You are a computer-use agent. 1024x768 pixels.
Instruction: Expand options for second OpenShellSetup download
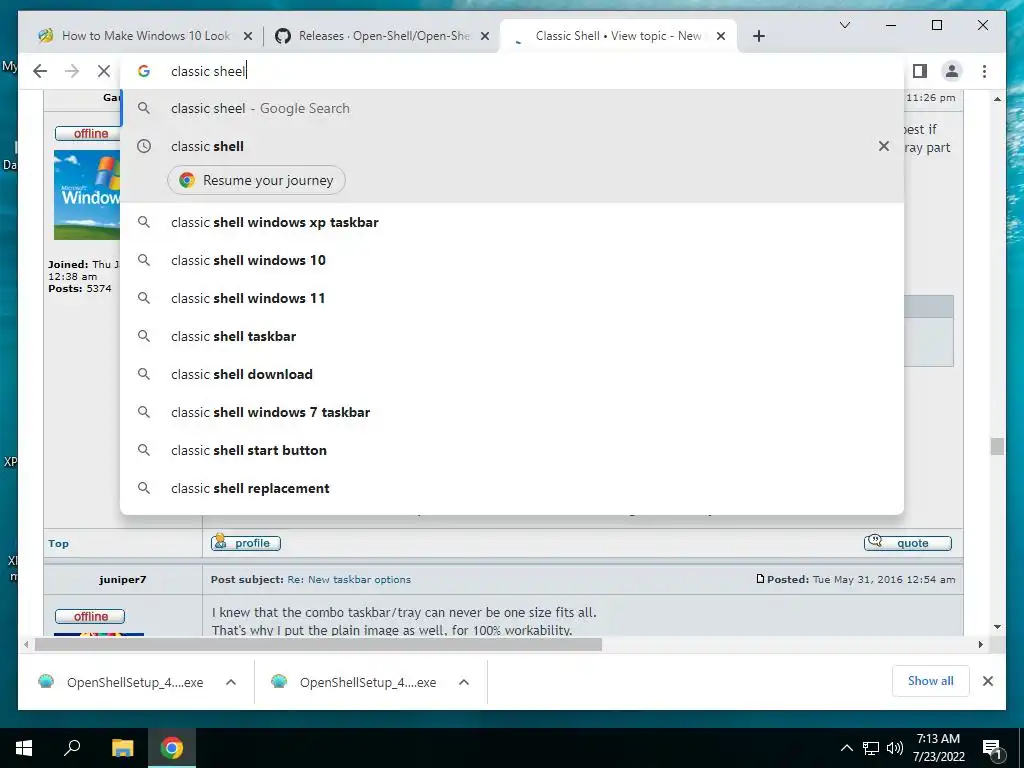tap(464, 682)
